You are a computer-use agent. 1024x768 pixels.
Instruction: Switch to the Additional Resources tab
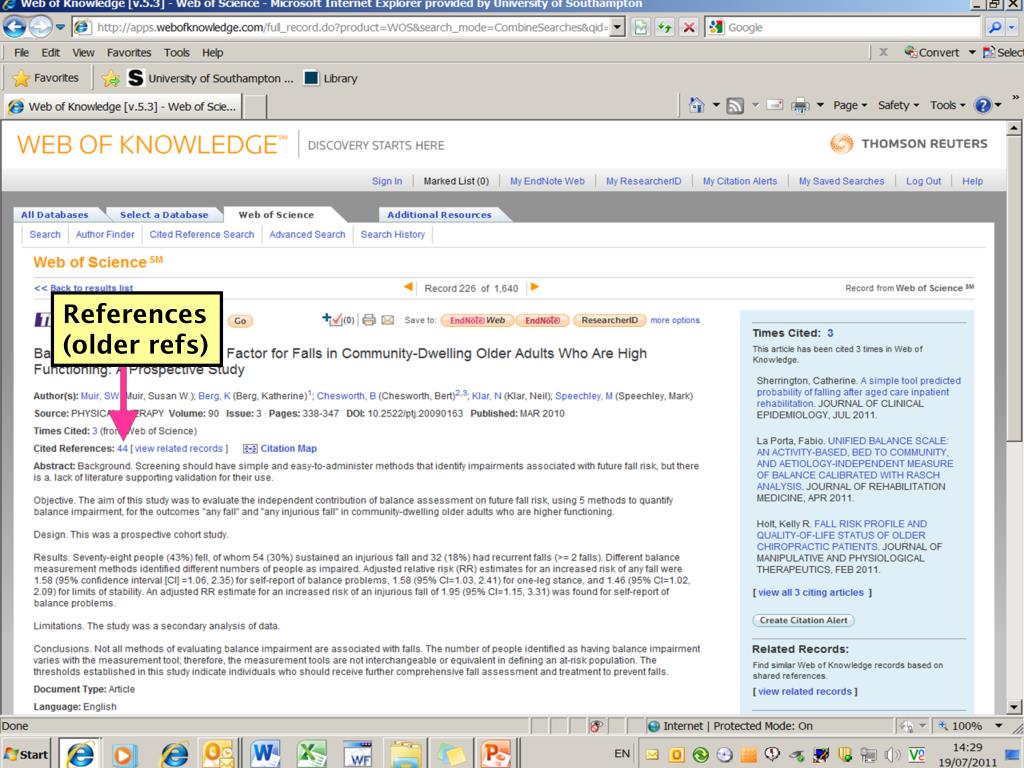(x=439, y=214)
